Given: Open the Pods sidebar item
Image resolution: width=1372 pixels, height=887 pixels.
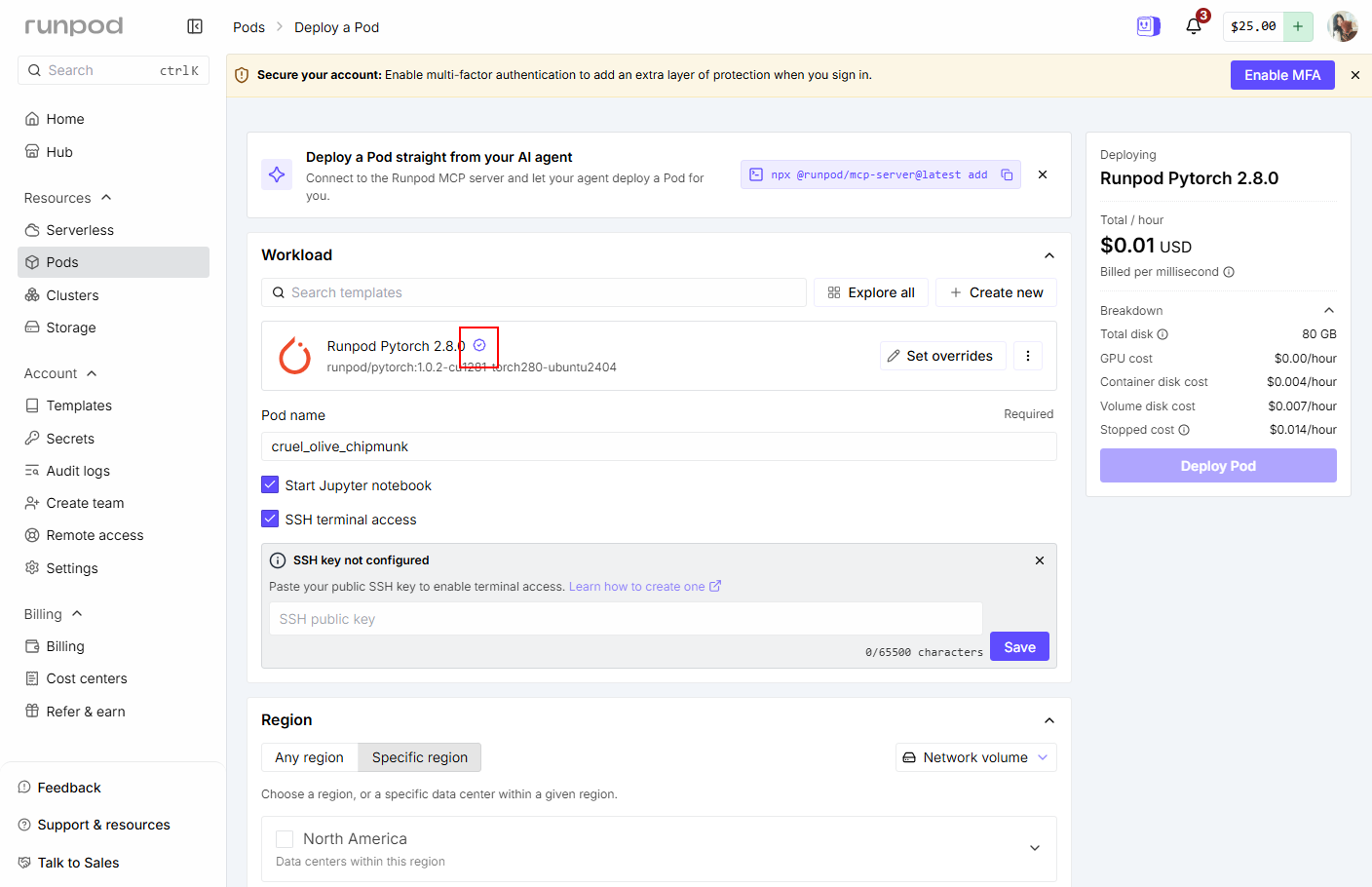Looking at the screenshot, I should pos(113,262).
